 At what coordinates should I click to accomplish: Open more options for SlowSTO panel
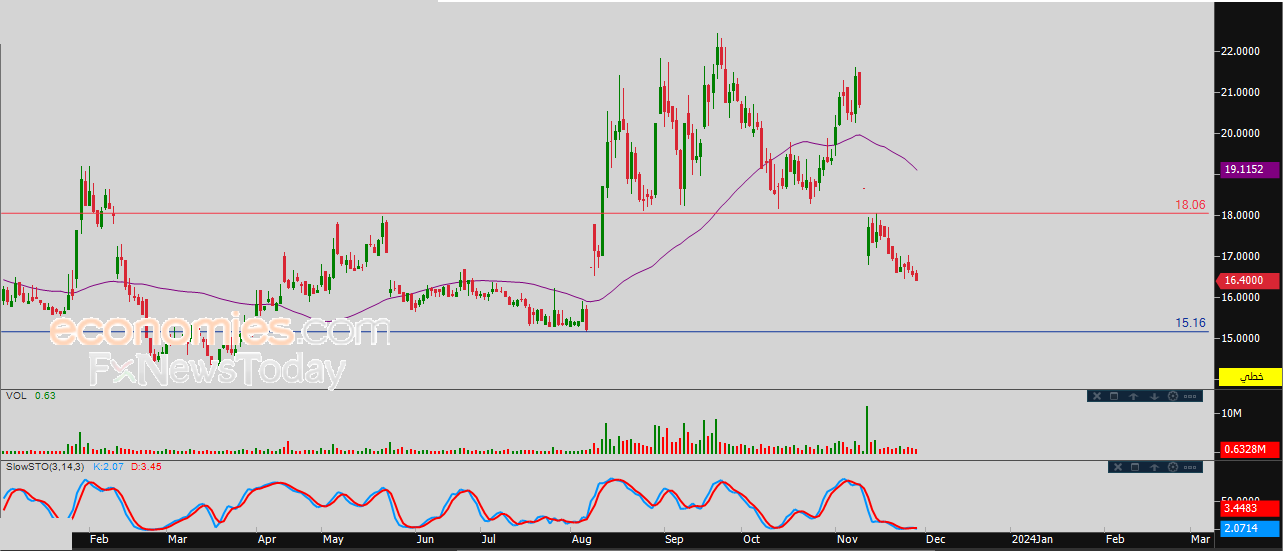click(x=1190, y=467)
